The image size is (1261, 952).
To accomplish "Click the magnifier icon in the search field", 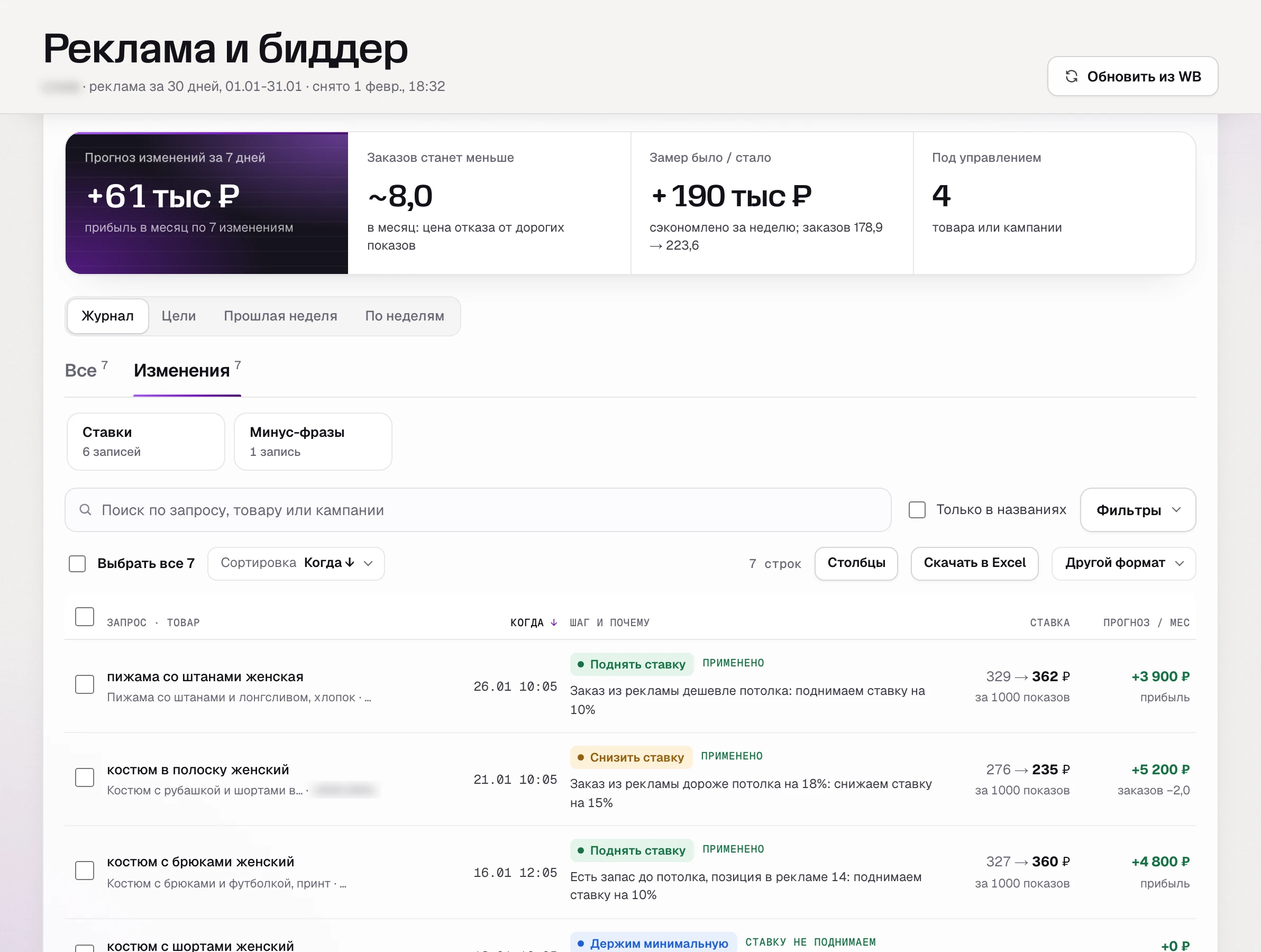I will click(x=86, y=510).
